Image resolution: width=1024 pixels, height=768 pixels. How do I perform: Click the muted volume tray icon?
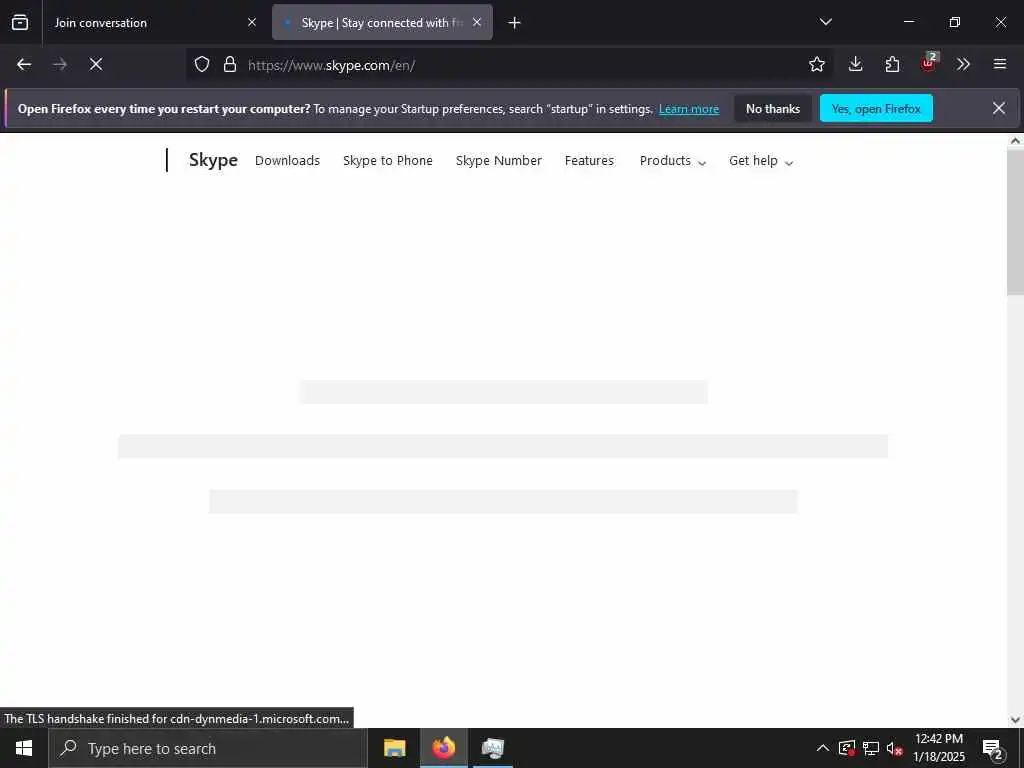pos(895,748)
